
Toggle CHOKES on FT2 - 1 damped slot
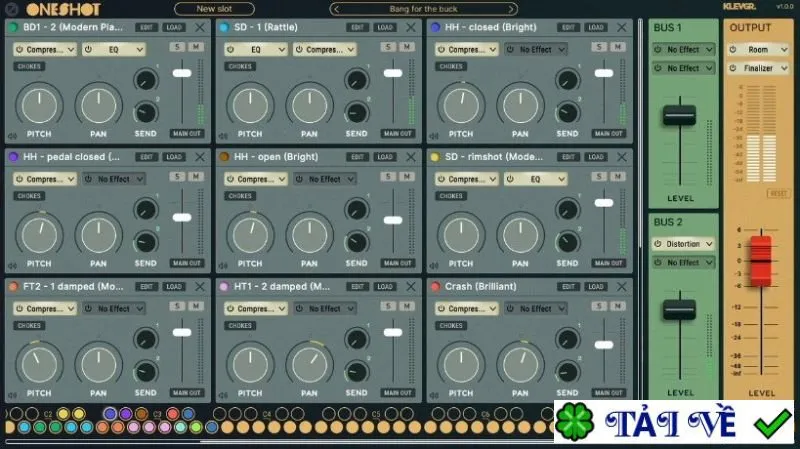[x=29, y=326]
